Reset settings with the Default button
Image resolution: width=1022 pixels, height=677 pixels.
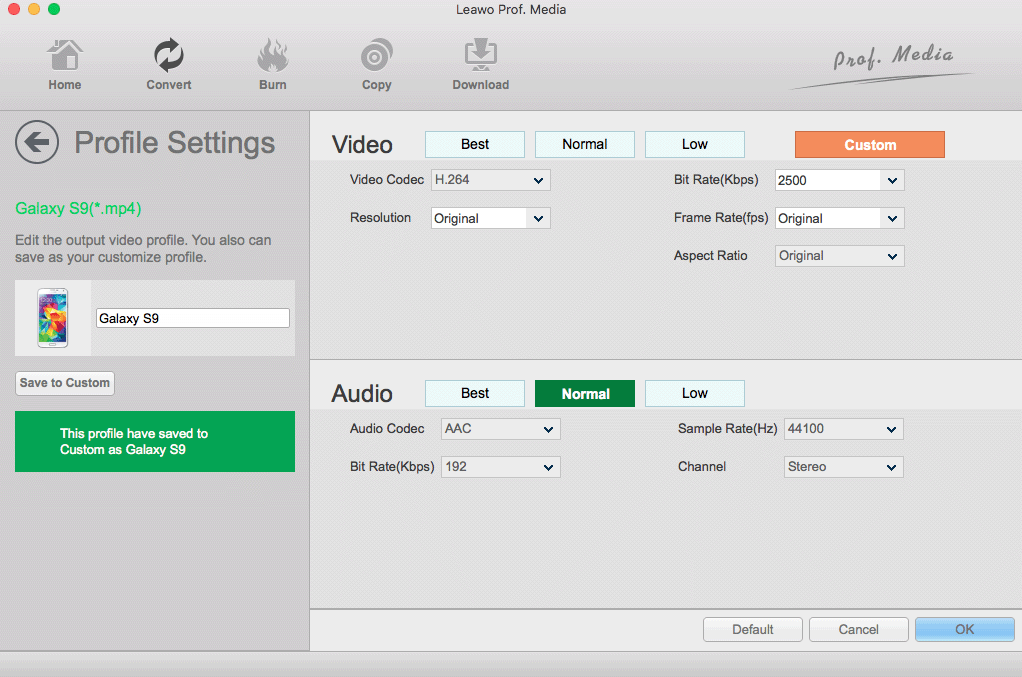[753, 629]
